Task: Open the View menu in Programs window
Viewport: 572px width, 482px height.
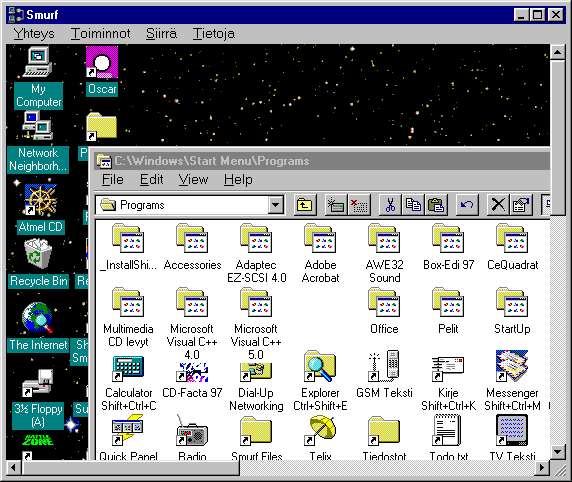Action: 193,180
